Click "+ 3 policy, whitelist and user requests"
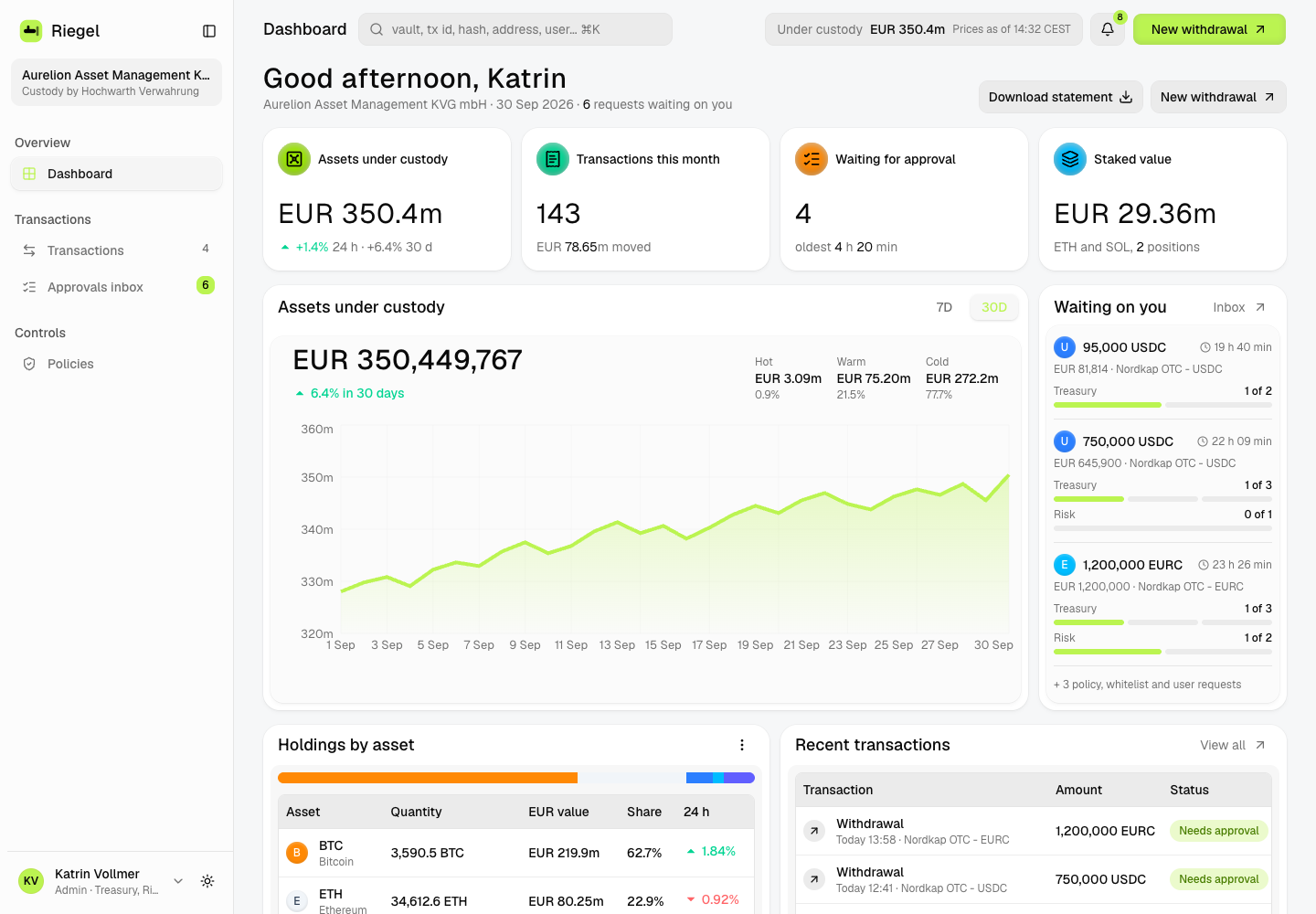 click(1147, 685)
